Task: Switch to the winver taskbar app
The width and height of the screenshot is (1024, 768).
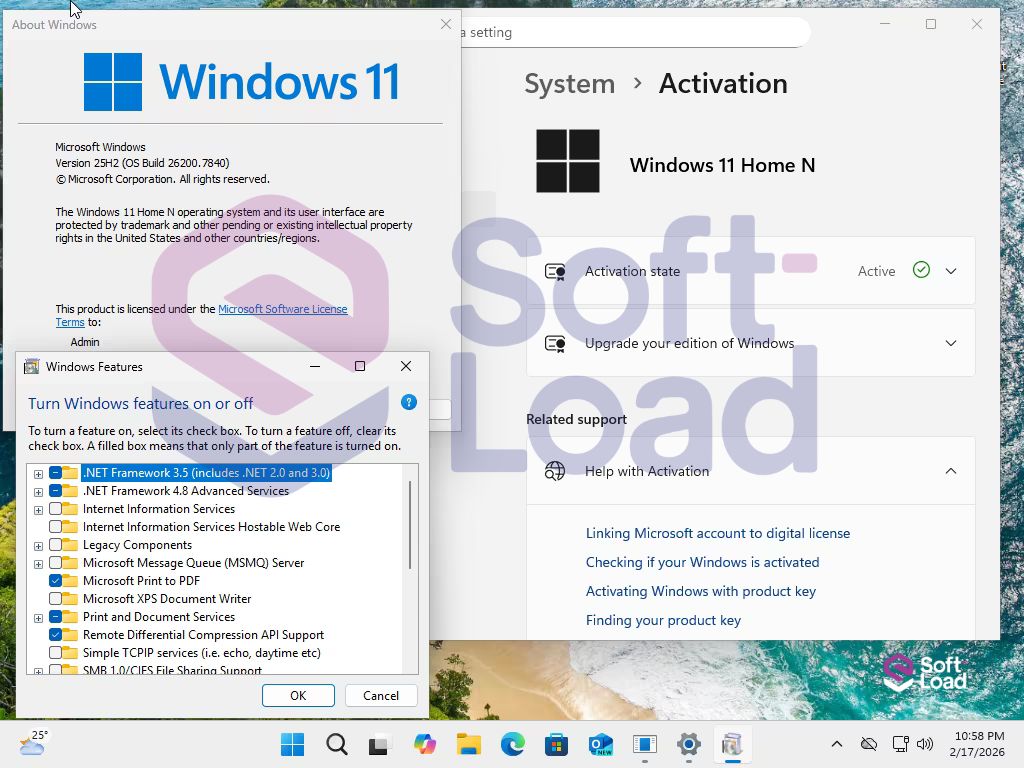Action: coord(645,744)
